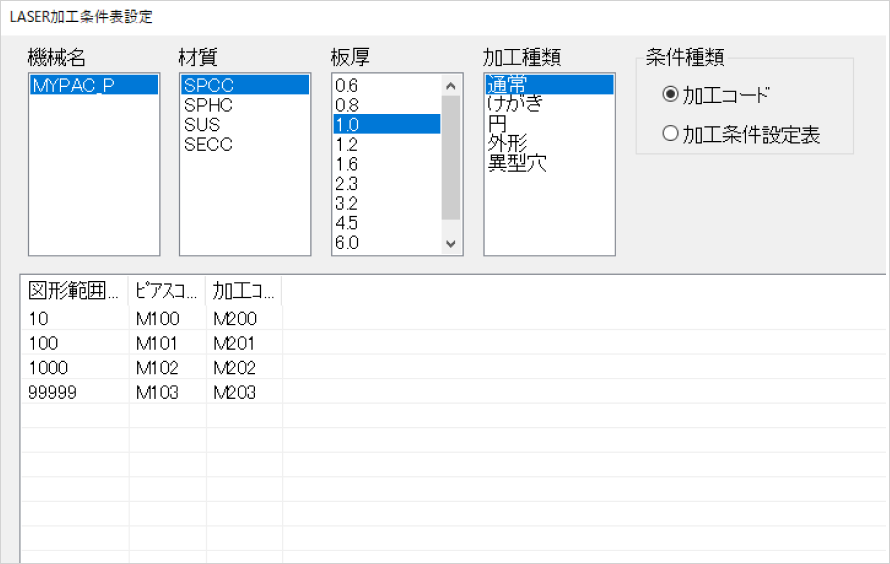The height and width of the screenshot is (564, 890).
Task: Click the 板厚 list scroll-up arrow
Action: click(449, 86)
